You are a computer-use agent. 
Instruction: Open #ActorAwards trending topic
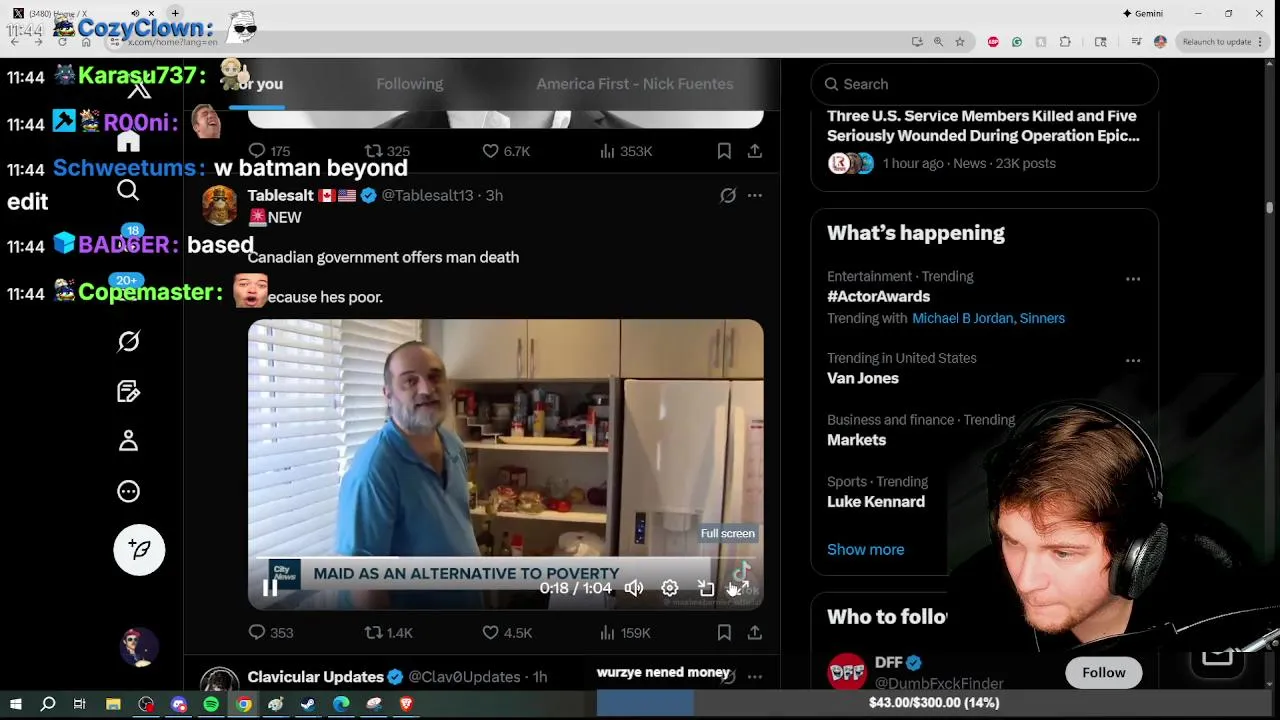[x=878, y=296]
